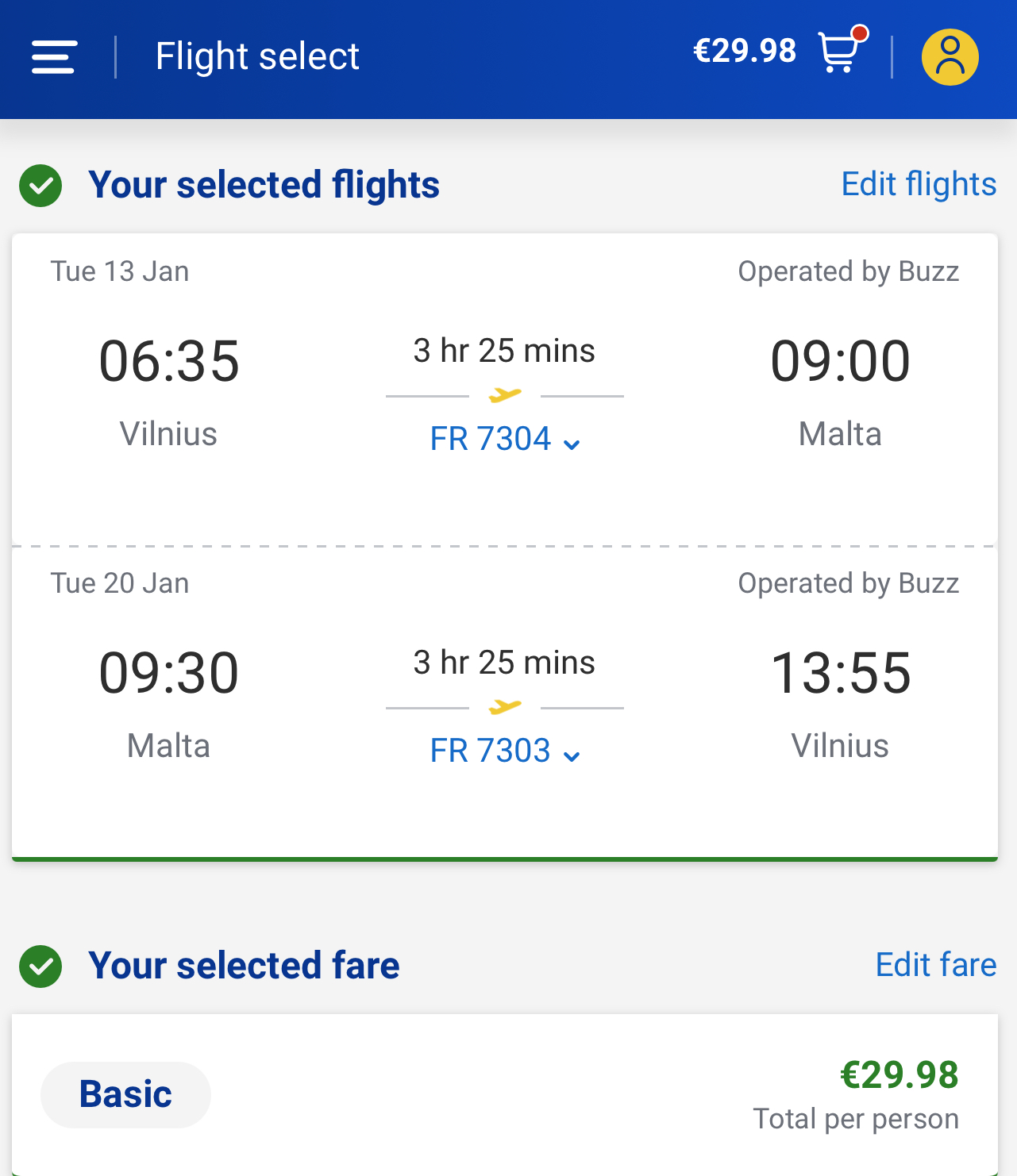Click the Your selected fare heading
1017x1176 pixels.
click(x=244, y=966)
